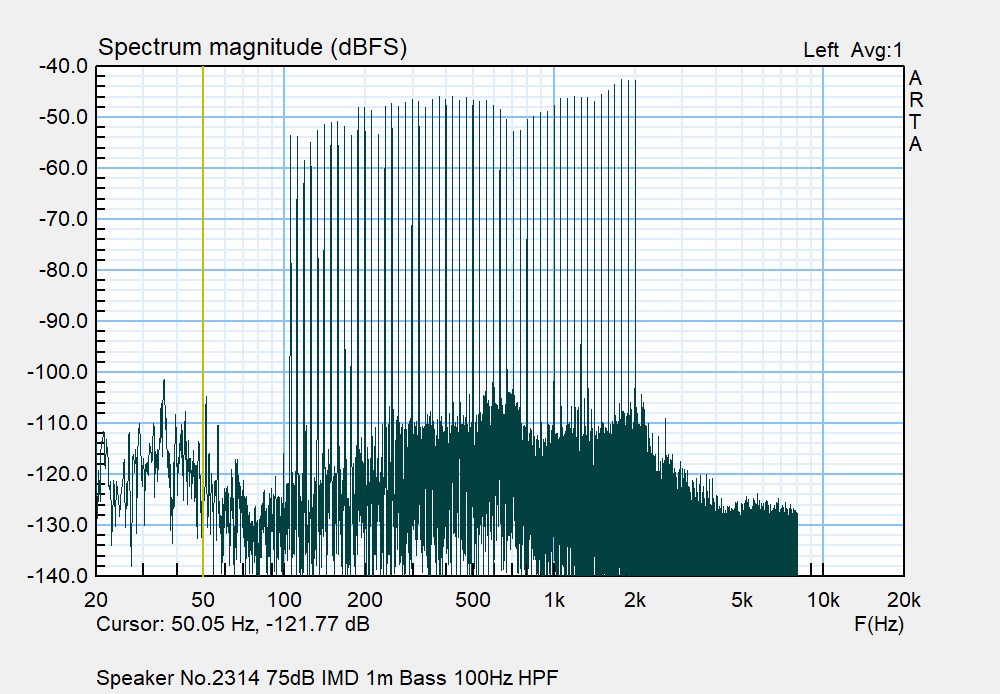Screen dimensions: 1000x694
Task: Click the 20k label at the frequency axis end
Action: [903, 600]
